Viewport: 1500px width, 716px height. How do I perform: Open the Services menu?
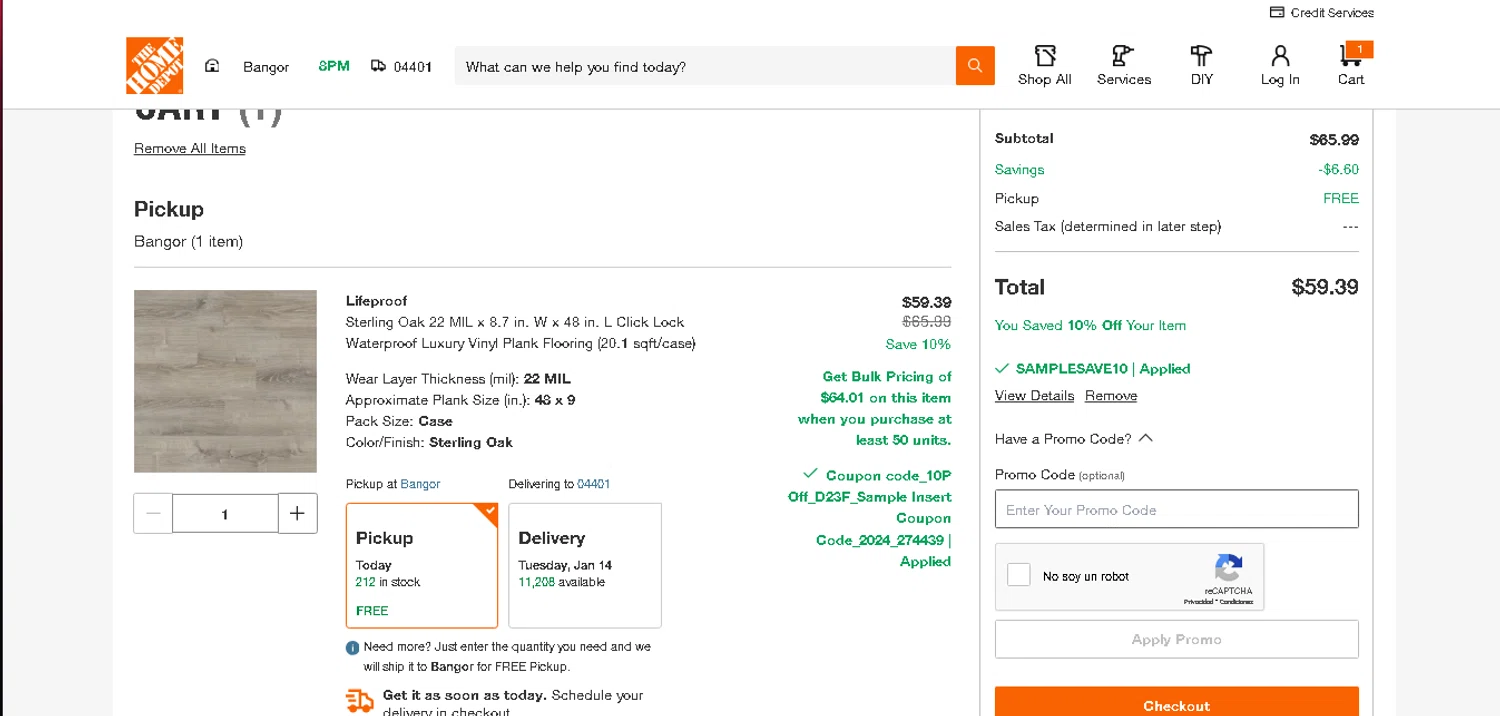pyautogui.click(x=1124, y=66)
